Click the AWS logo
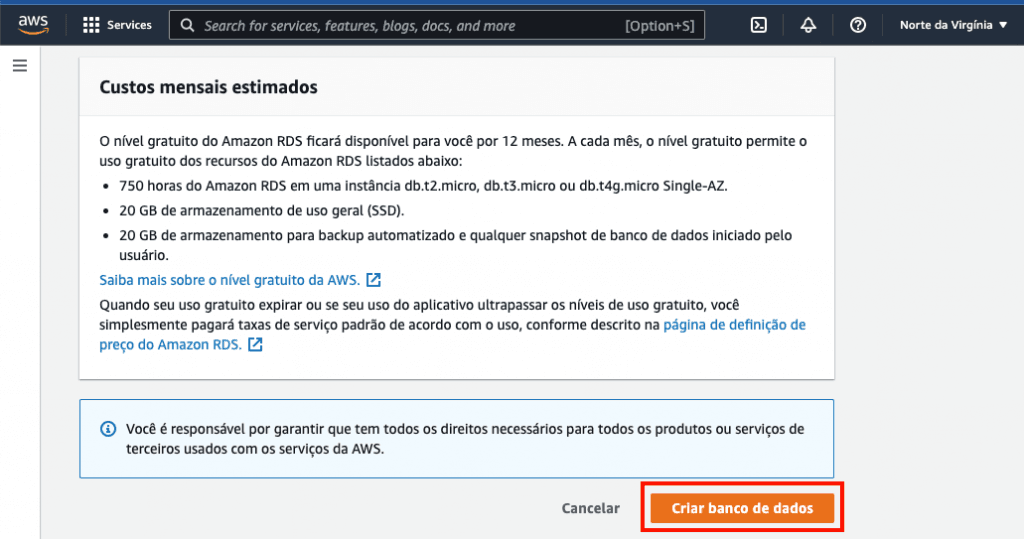This screenshot has height=539, width=1024. [33, 25]
